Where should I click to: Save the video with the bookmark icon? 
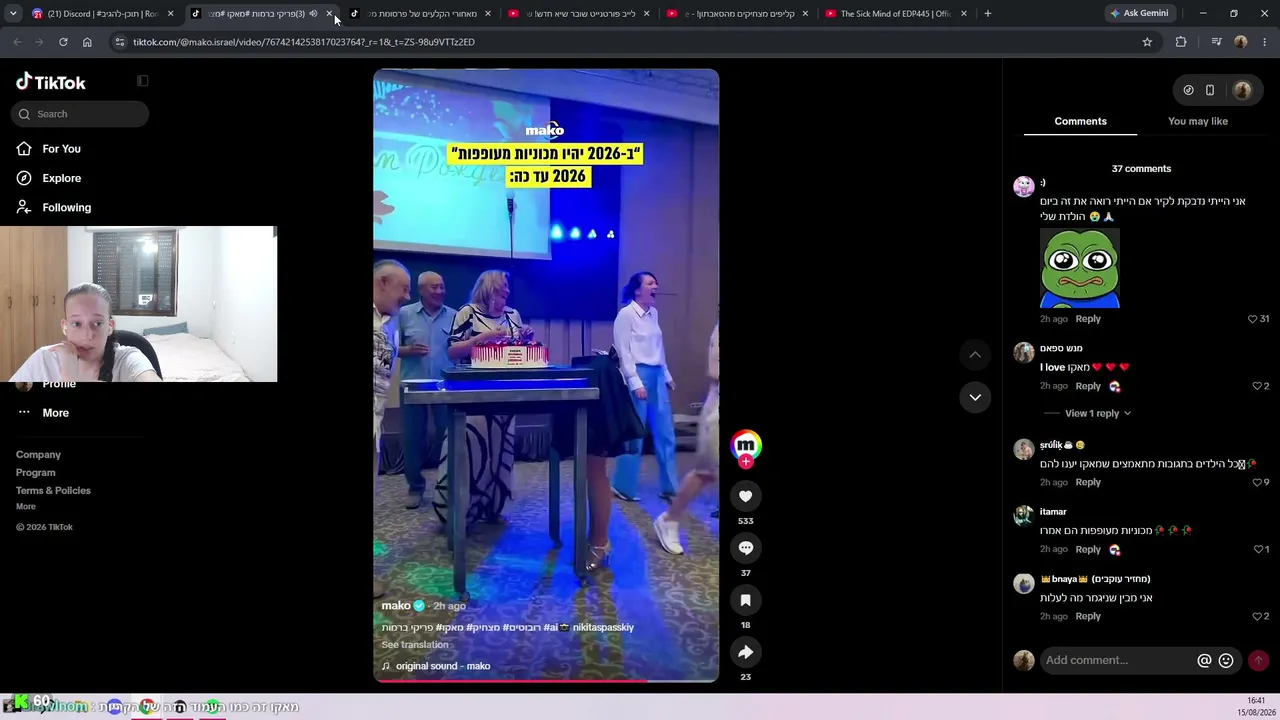pyautogui.click(x=746, y=600)
